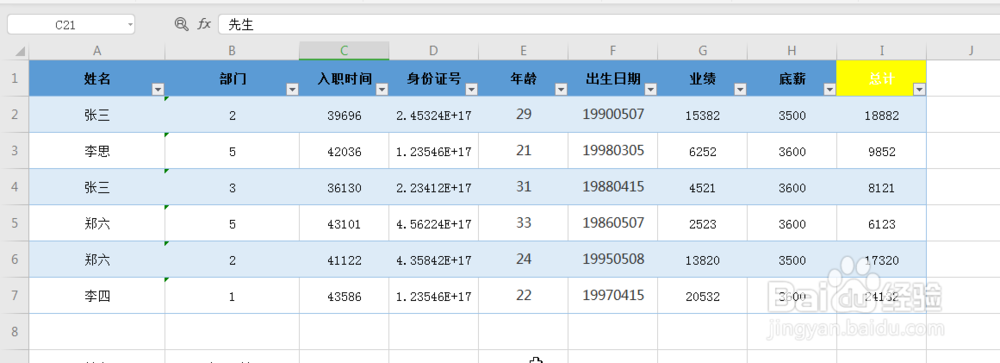Click age cell 33

coord(524,223)
